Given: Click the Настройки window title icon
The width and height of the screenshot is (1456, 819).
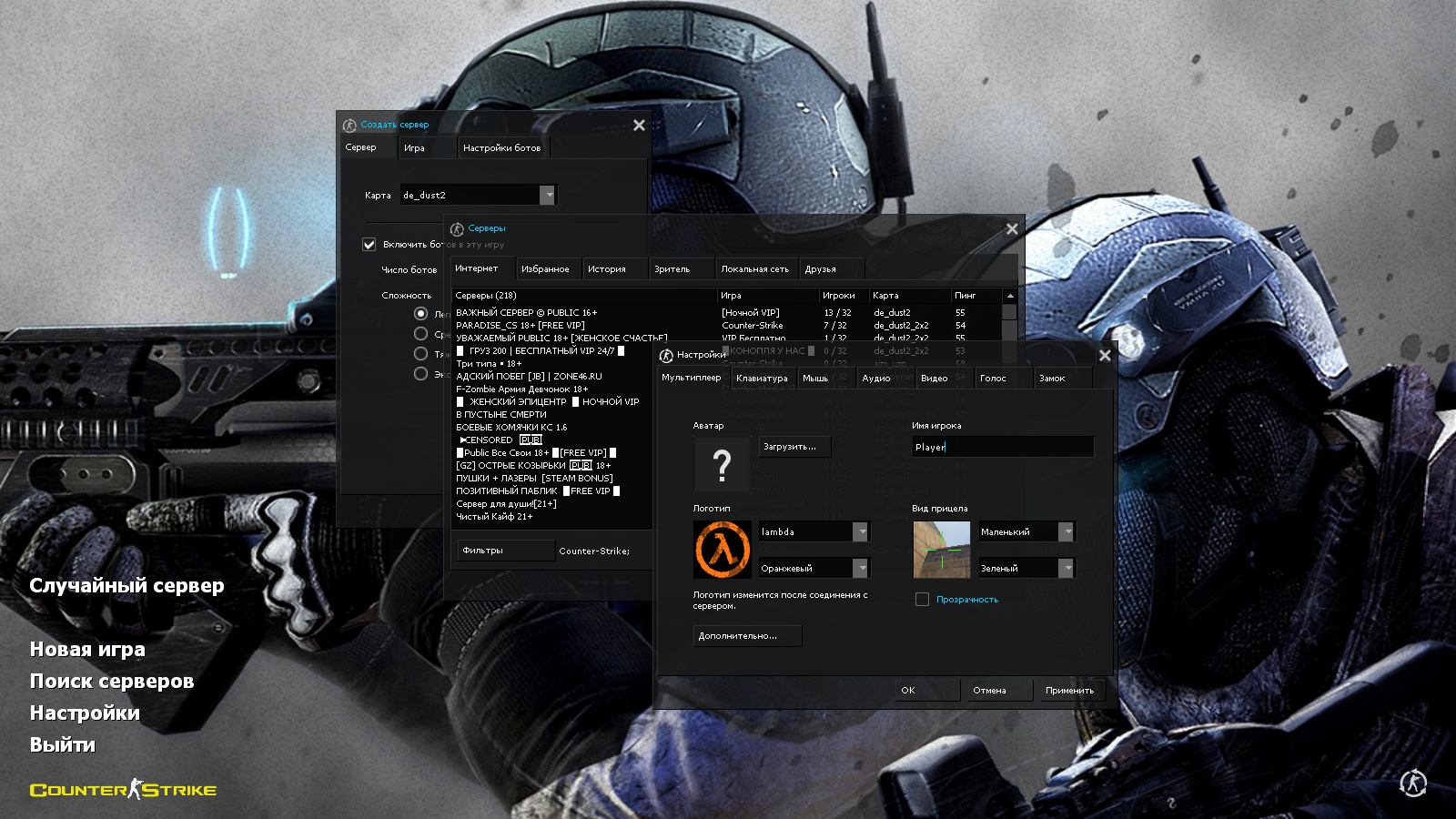Looking at the screenshot, I should click(666, 355).
